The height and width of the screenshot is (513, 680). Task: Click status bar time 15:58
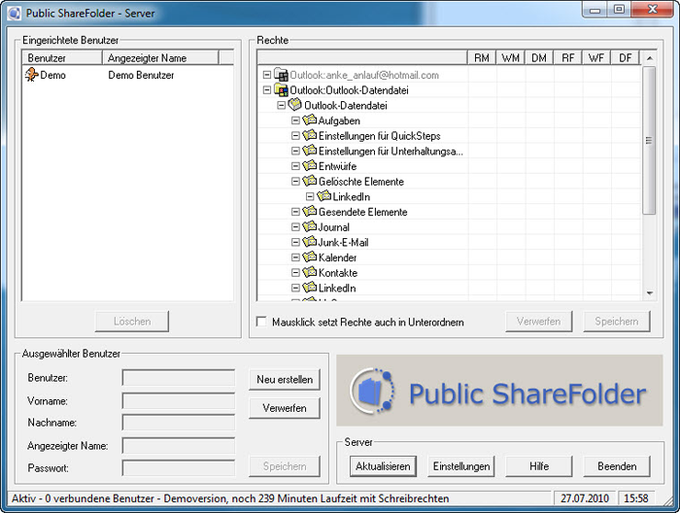coord(636,498)
